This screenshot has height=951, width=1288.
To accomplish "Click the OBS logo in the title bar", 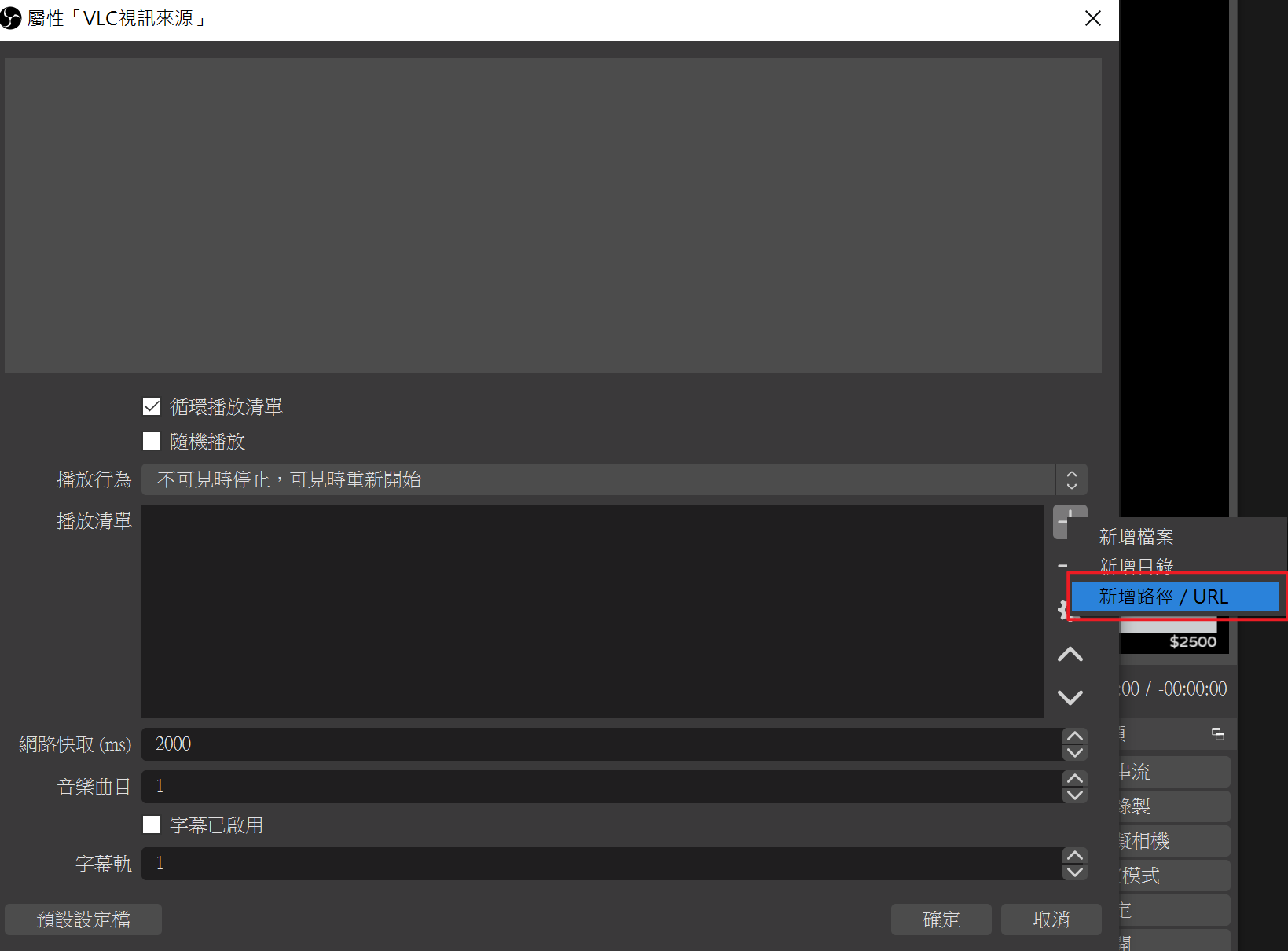I will coord(11,18).
